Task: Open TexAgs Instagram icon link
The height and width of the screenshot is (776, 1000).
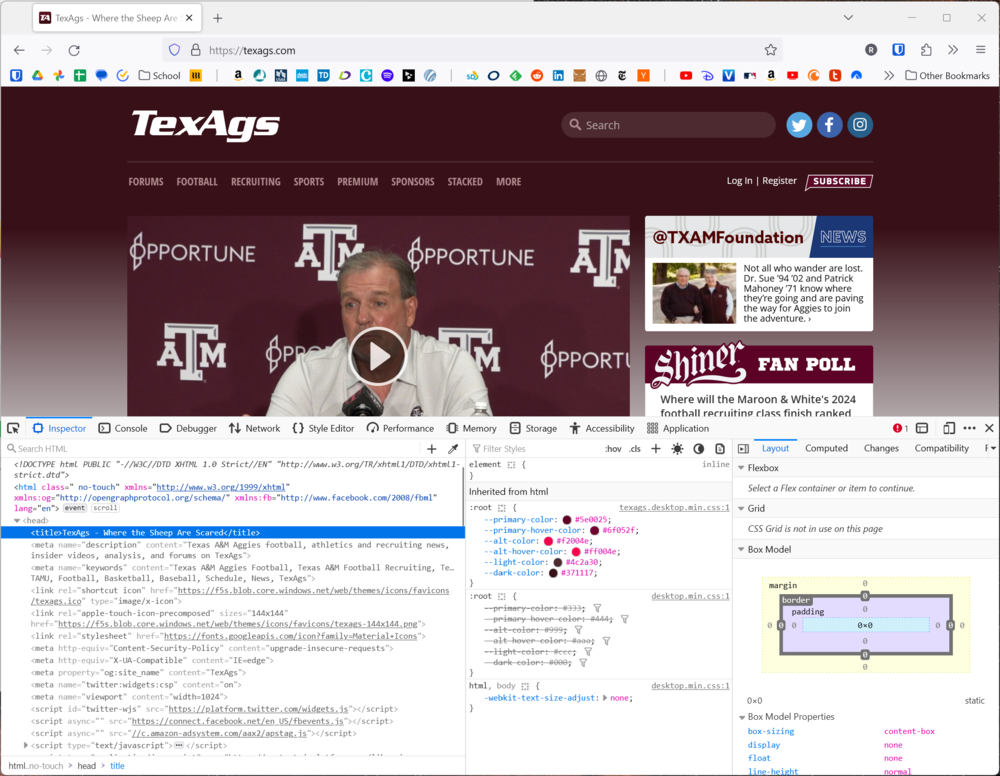Action: [x=860, y=125]
